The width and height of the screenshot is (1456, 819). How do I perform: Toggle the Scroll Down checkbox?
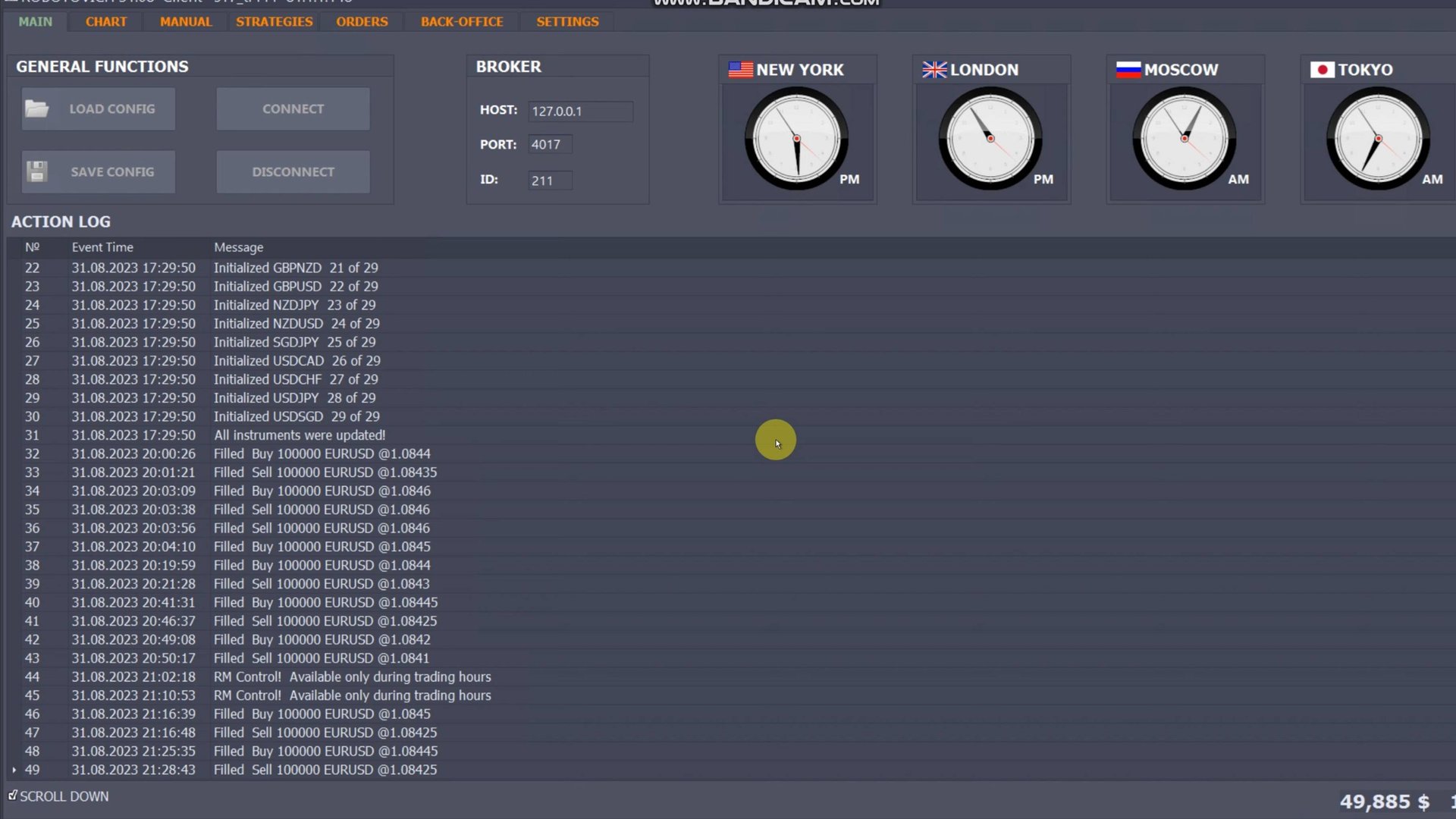(x=13, y=795)
